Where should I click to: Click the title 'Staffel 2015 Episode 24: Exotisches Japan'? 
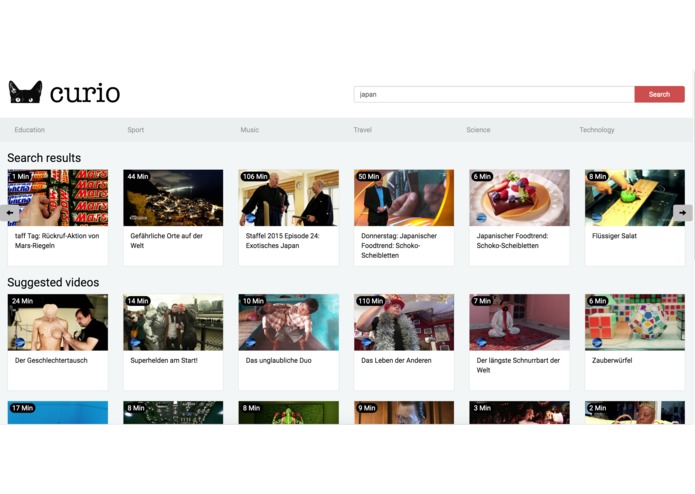pyautogui.click(x=282, y=241)
